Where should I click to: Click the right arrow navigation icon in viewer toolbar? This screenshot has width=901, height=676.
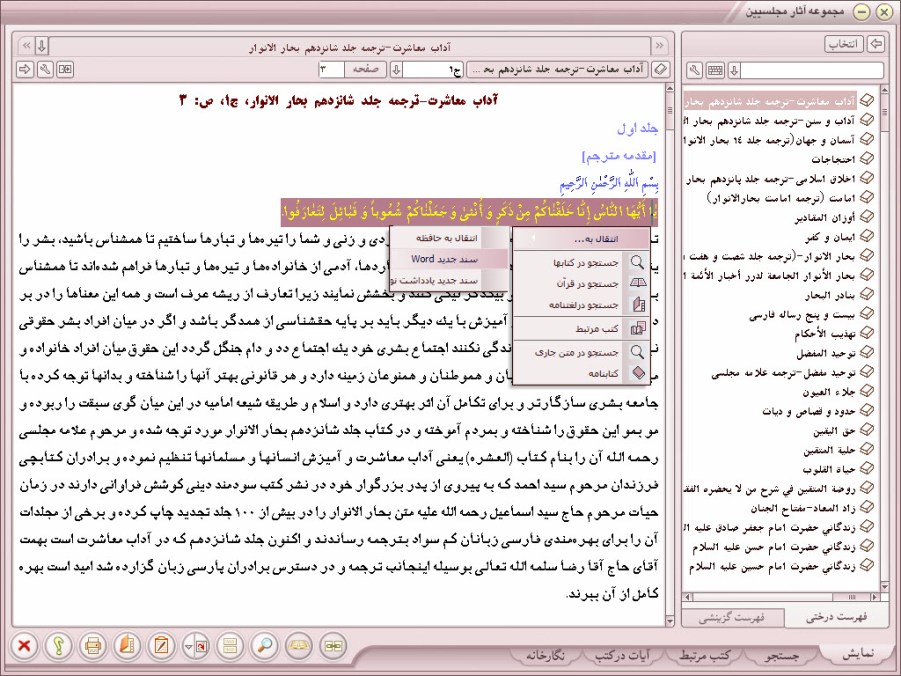[x=25, y=69]
